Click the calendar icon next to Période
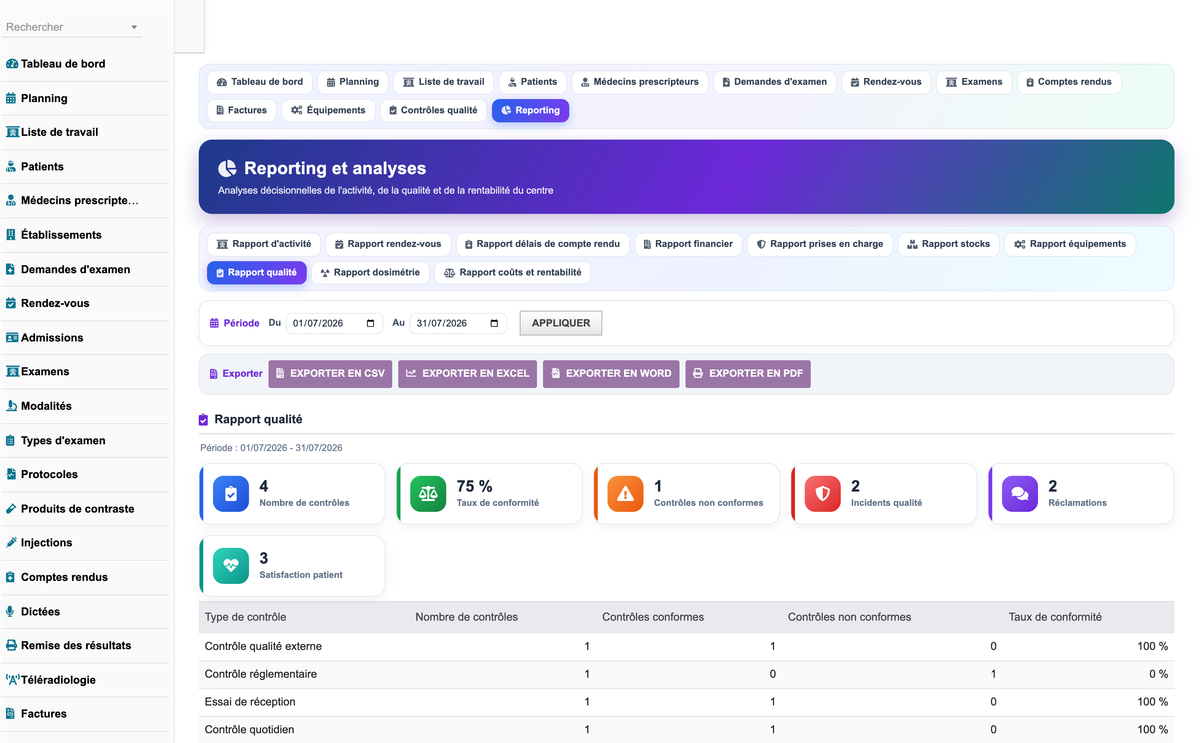The image size is (1200, 743). pos(214,323)
